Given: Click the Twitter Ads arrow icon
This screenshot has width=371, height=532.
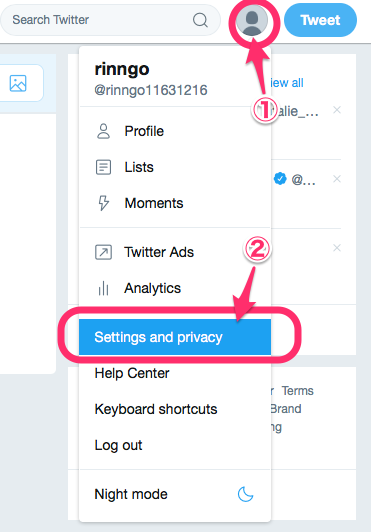Looking at the screenshot, I should (x=104, y=252).
